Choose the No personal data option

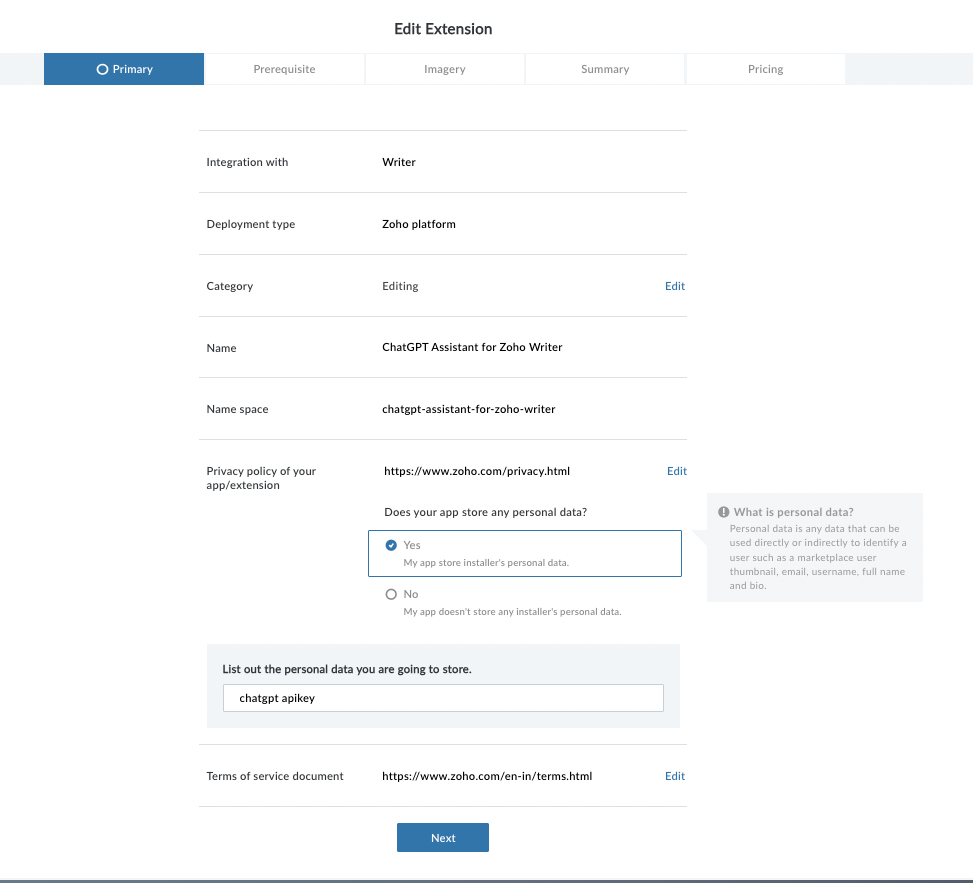(391, 594)
